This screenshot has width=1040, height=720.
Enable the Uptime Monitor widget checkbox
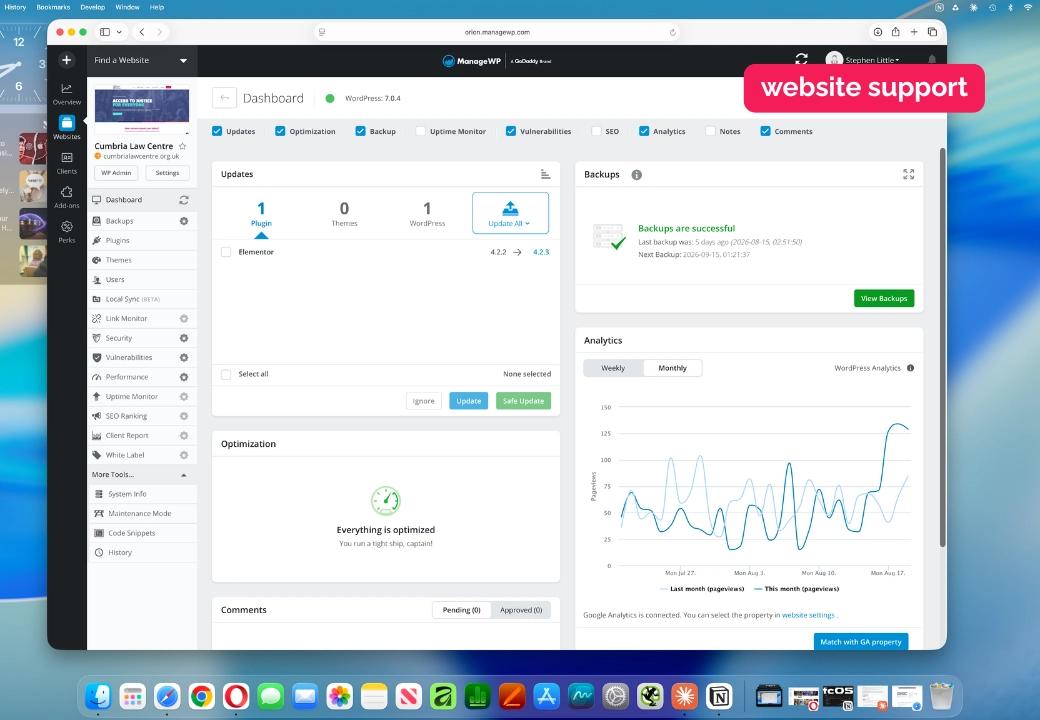coord(421,131)
